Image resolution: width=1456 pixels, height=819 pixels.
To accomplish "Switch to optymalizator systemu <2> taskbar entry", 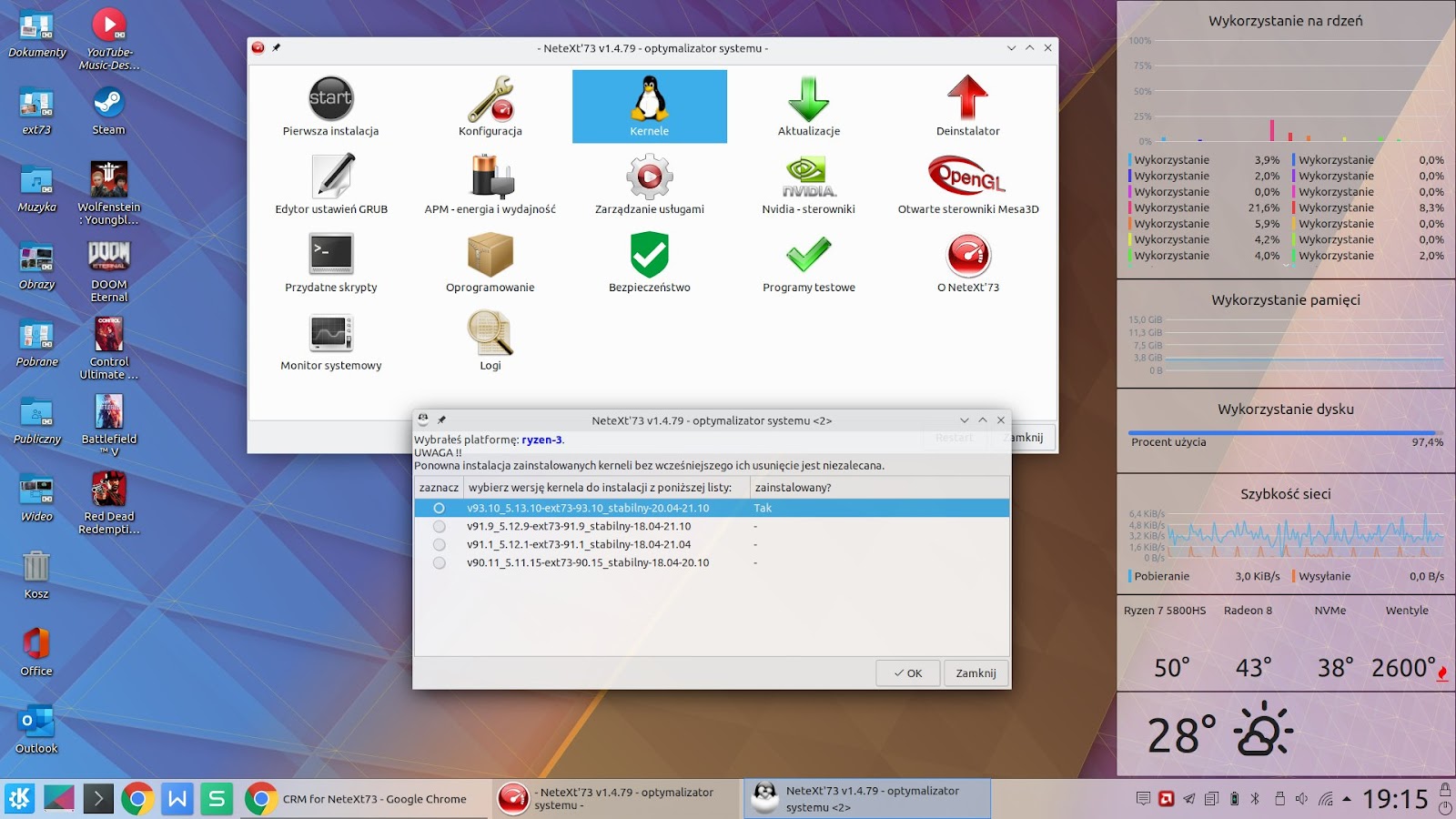I will coord(867,799).
